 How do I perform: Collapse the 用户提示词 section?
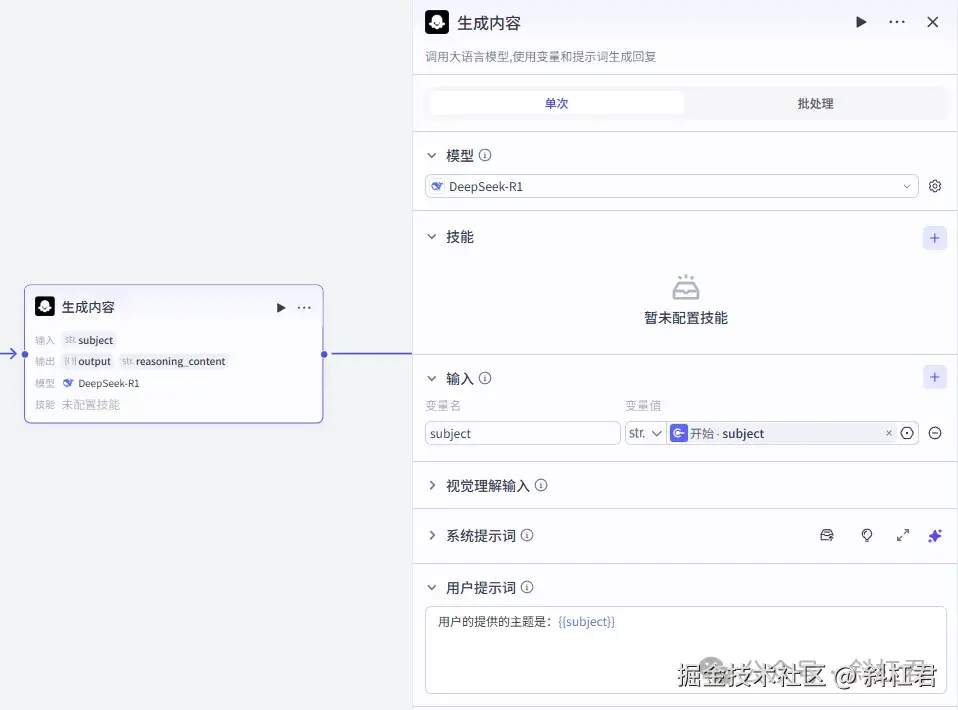pos(434,587)
